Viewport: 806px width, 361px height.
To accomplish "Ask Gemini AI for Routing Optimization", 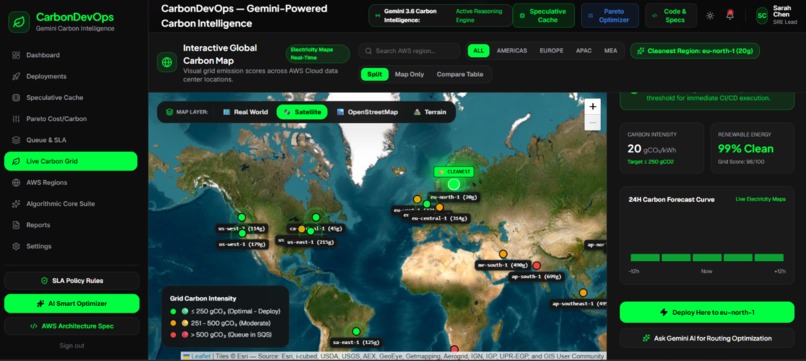I will tap(707, 338).
